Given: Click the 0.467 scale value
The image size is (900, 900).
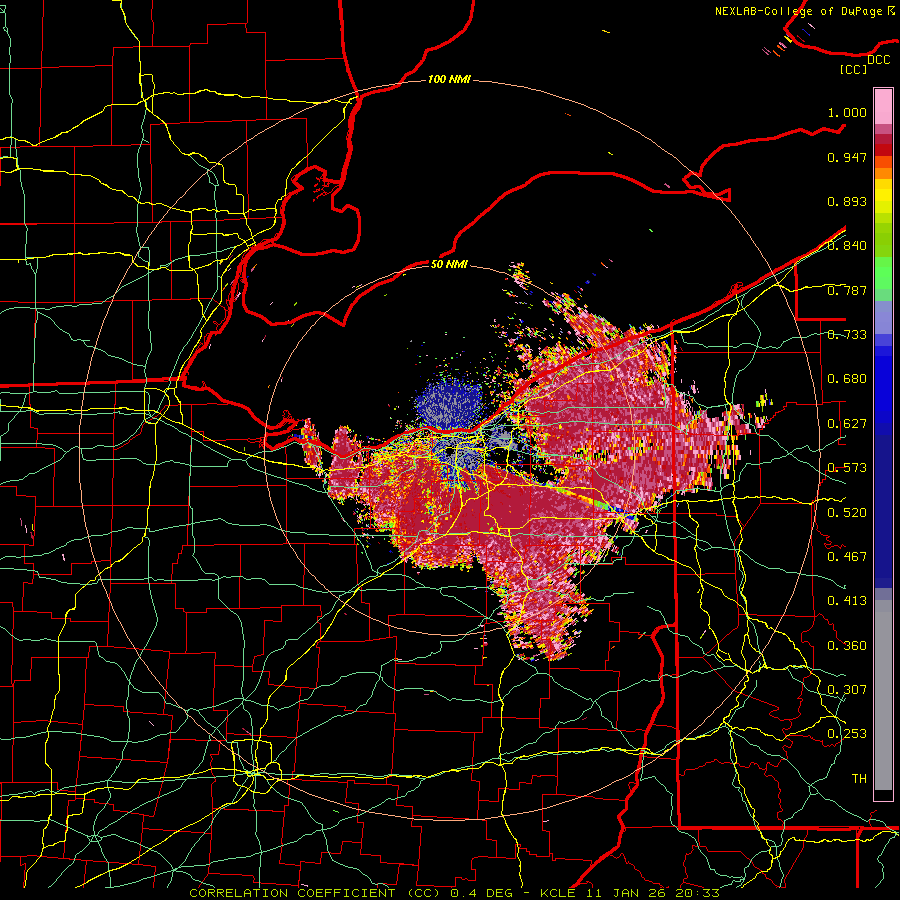Looking at the screenshot, I should click(847, 557).
